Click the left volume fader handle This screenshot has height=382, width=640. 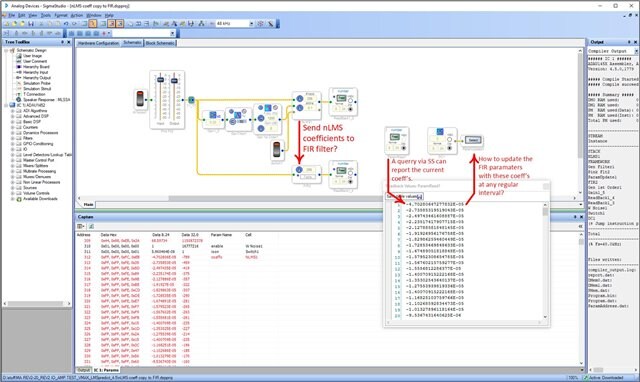point(161,80)
